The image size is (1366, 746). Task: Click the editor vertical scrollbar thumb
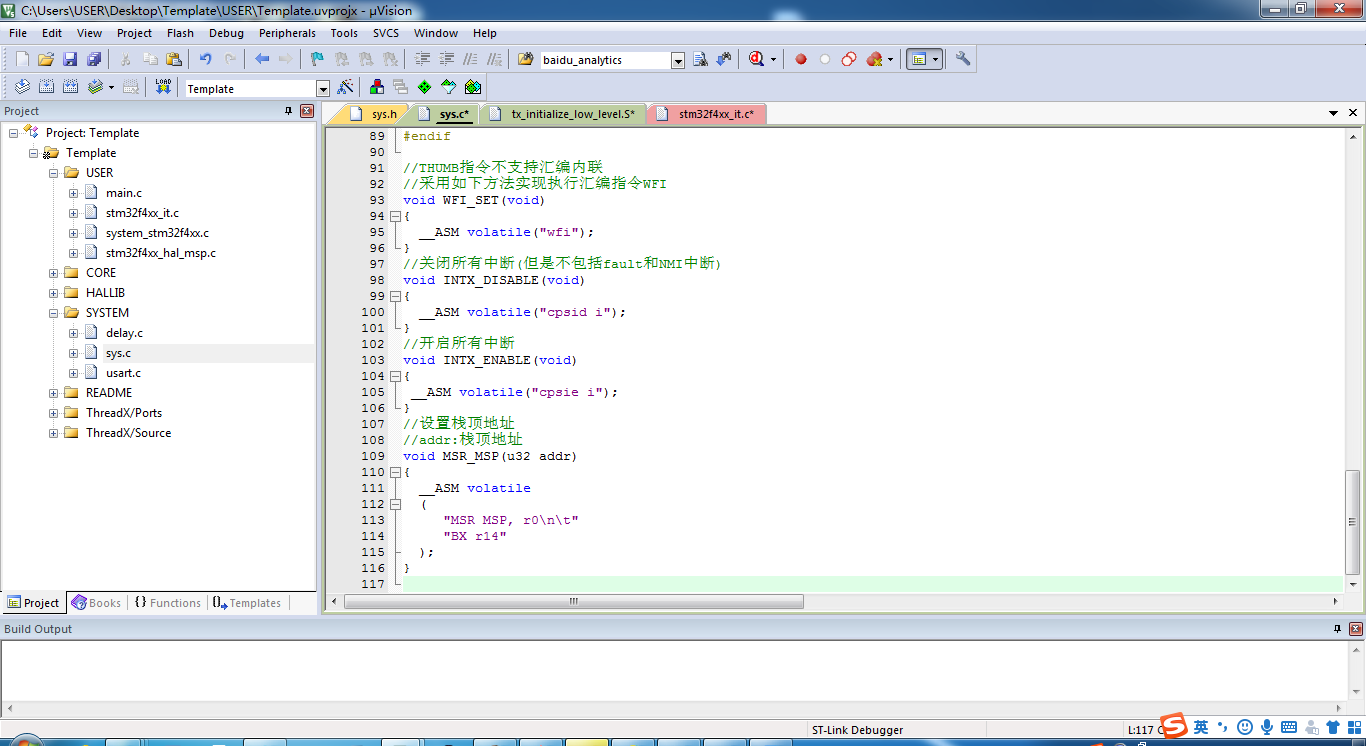[x=1353, y=520]
